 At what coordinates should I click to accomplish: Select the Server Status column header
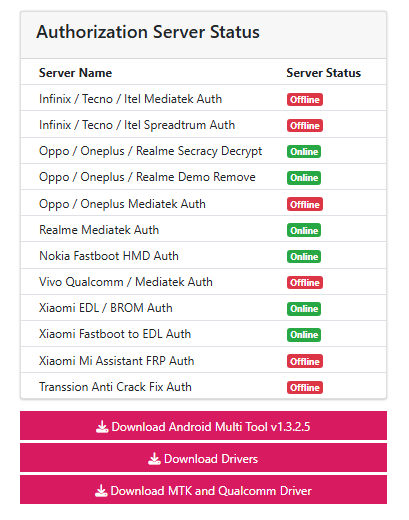(324, 73)
